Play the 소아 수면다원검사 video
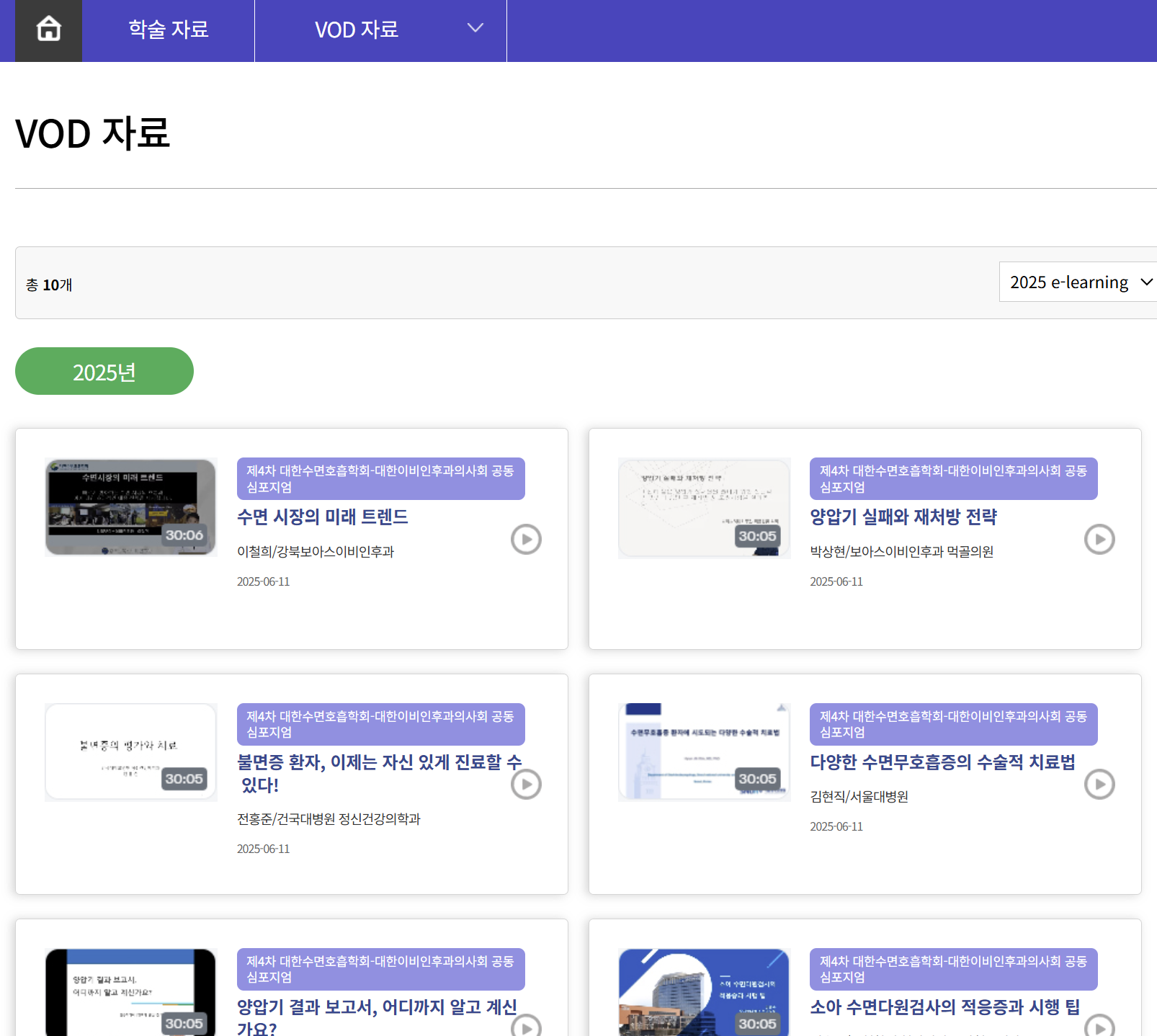This screenshot has width=1157, height=1036. point(1099,1027)
